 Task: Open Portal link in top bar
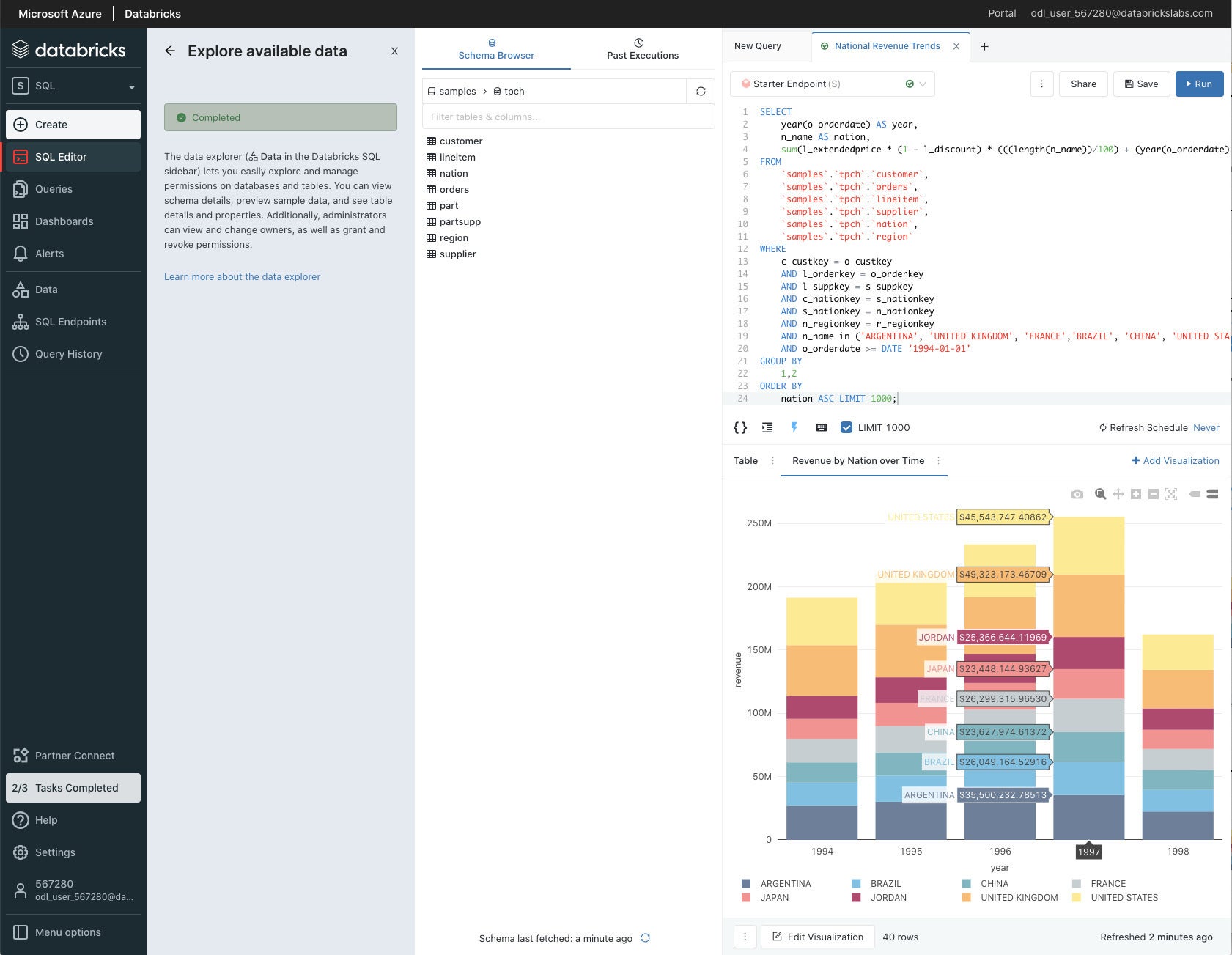1002,13
